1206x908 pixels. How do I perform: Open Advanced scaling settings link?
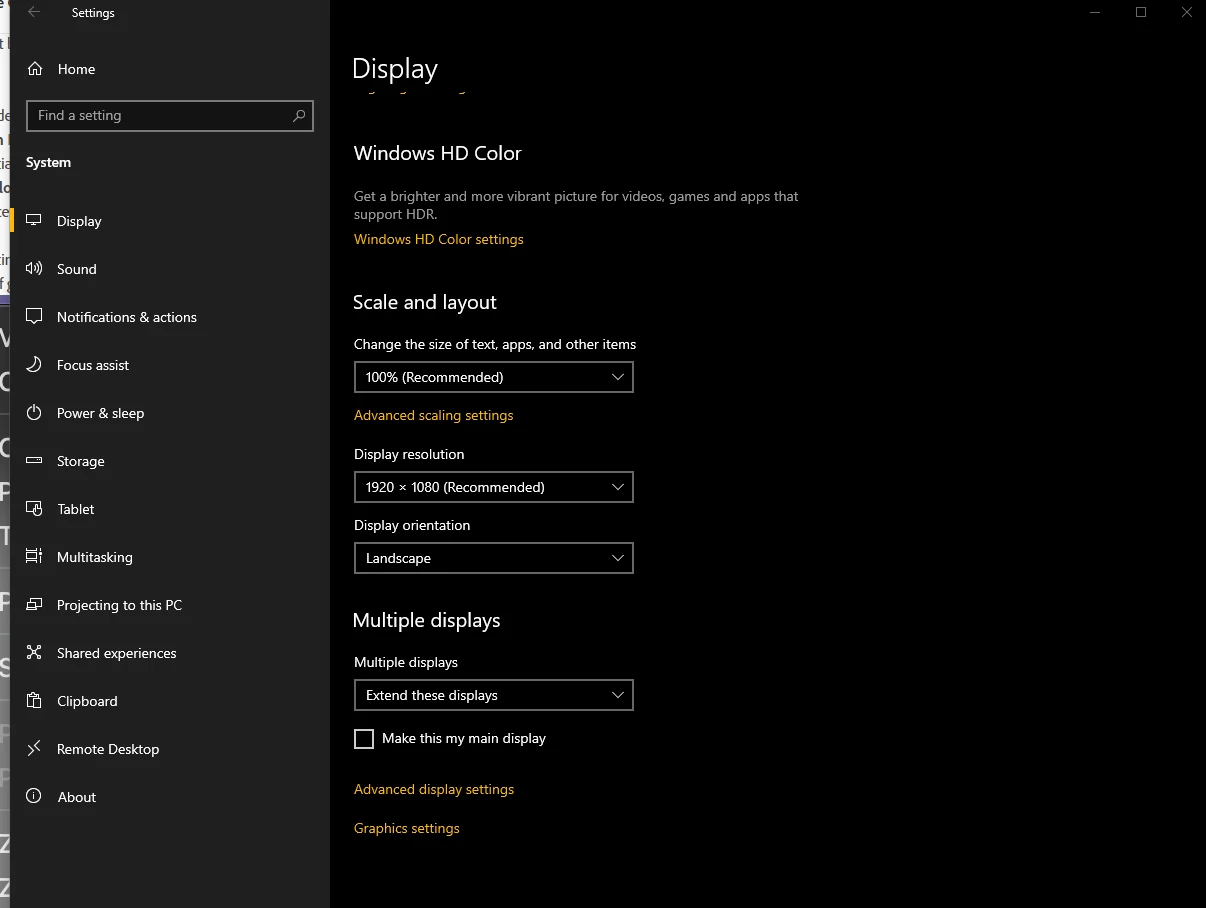[434, 415]
